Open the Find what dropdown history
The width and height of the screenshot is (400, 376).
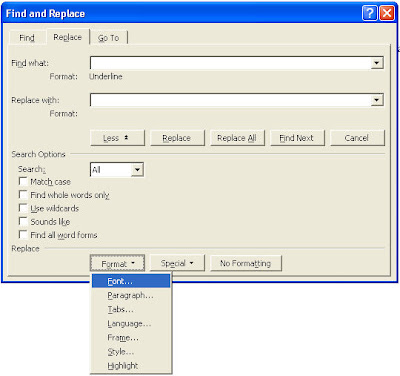click(x=377, y=63)
